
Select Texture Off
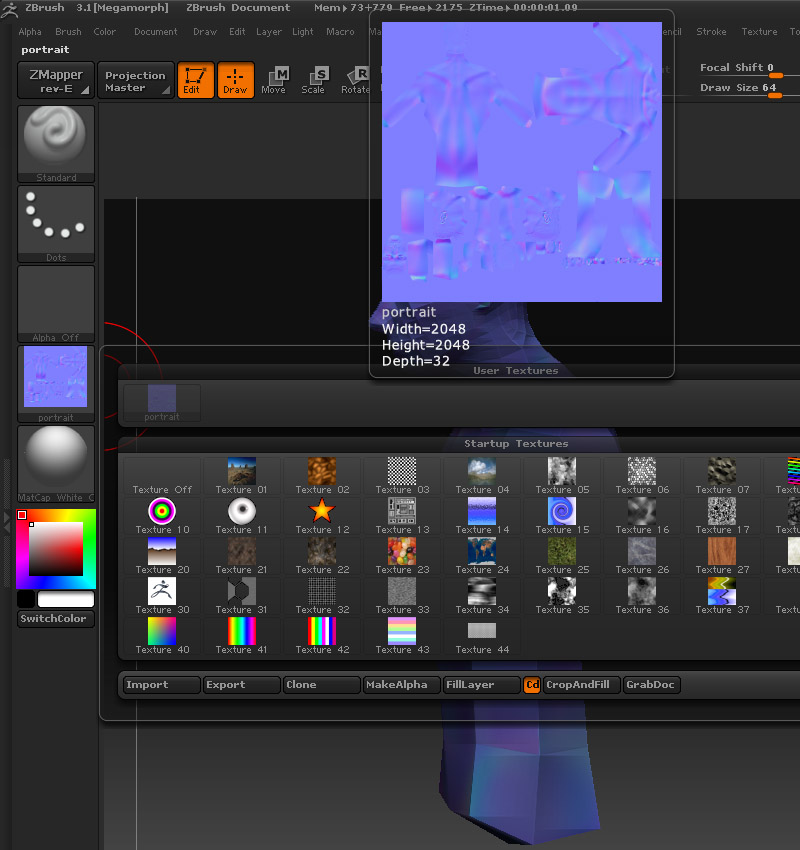click(x=162, y=476)
